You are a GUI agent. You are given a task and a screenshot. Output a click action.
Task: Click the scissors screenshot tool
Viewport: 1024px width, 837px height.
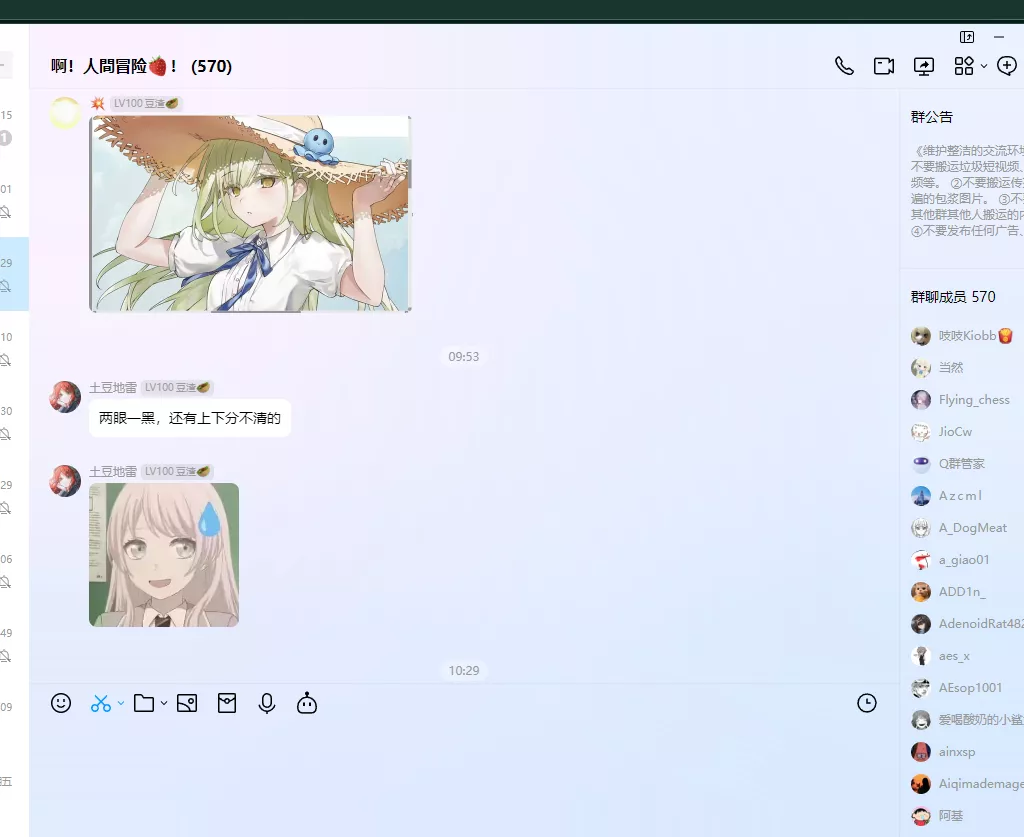(100, 703)
